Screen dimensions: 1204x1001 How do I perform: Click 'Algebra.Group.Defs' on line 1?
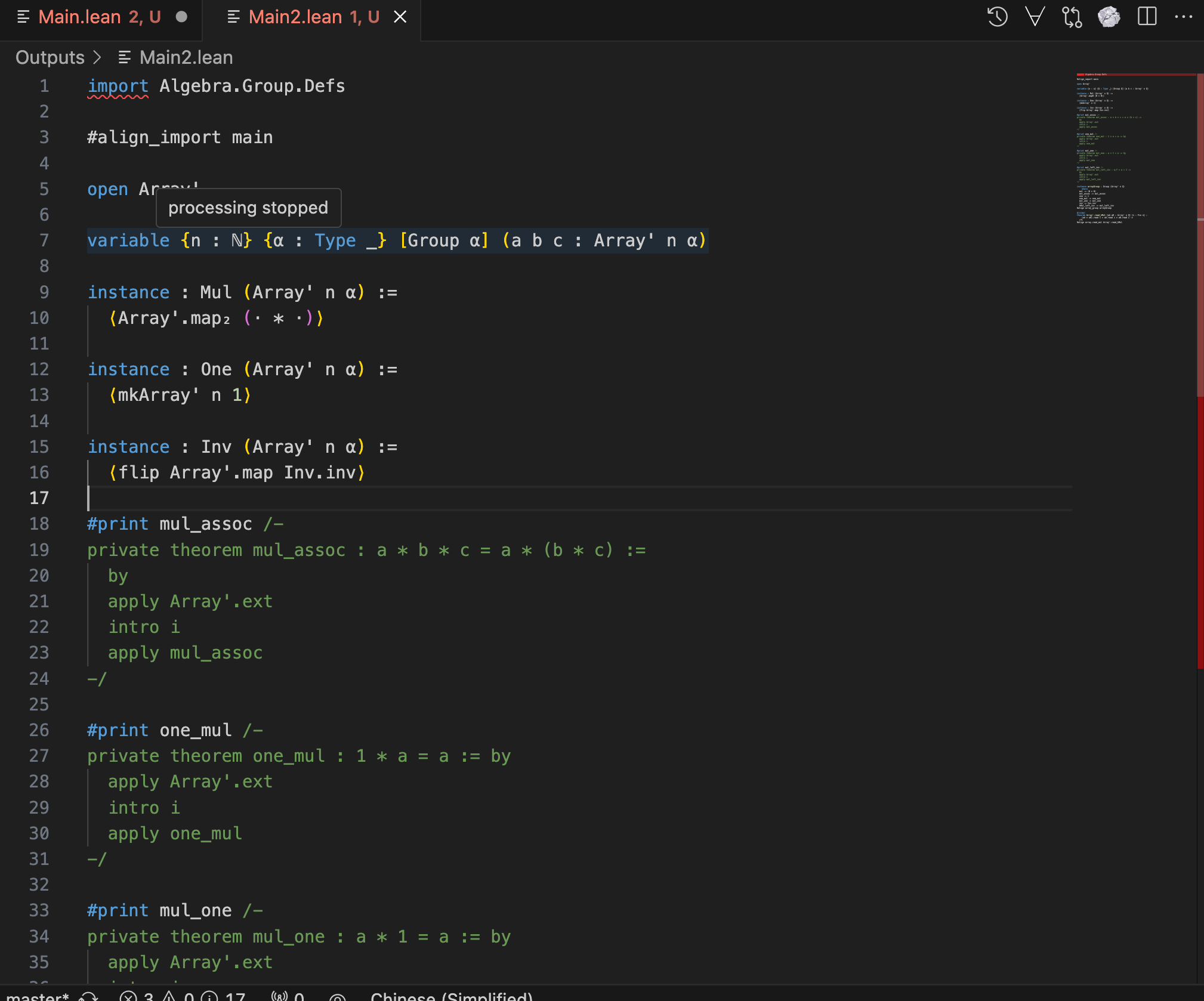pyautogui.click(x=252, y=86)
